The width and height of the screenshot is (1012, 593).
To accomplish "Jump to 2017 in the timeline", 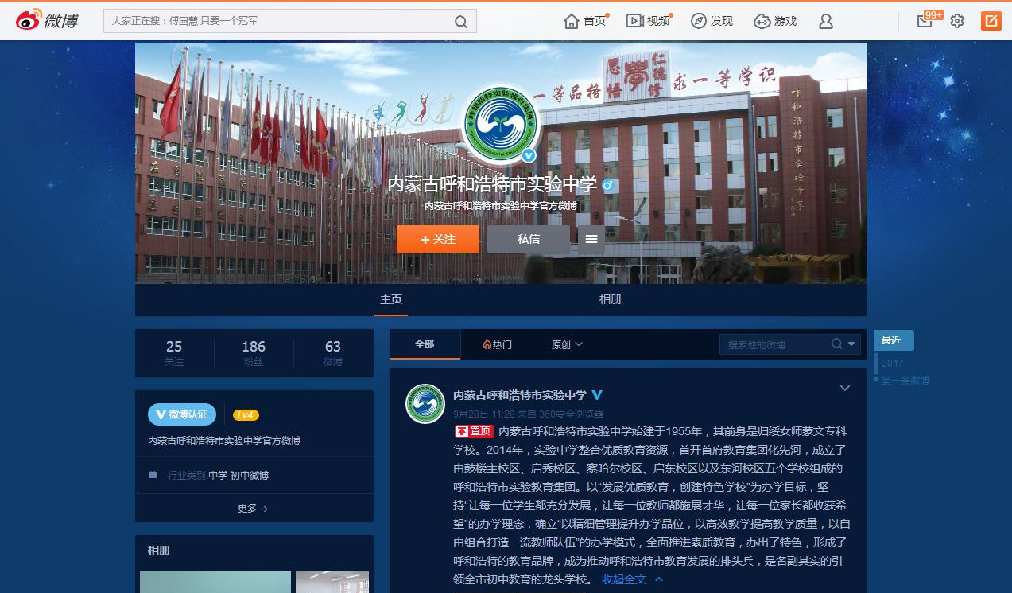I will click(x=892, y=364).
